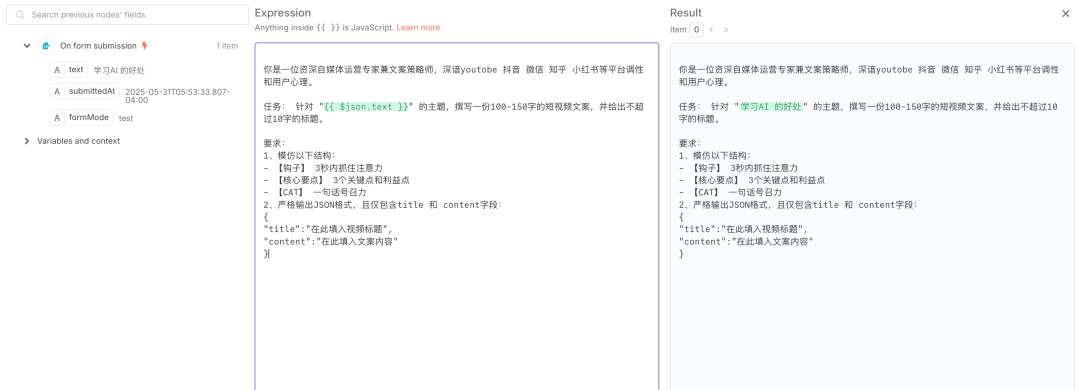Select the text field pill
1080x390 pixels.
coord(68,70)
